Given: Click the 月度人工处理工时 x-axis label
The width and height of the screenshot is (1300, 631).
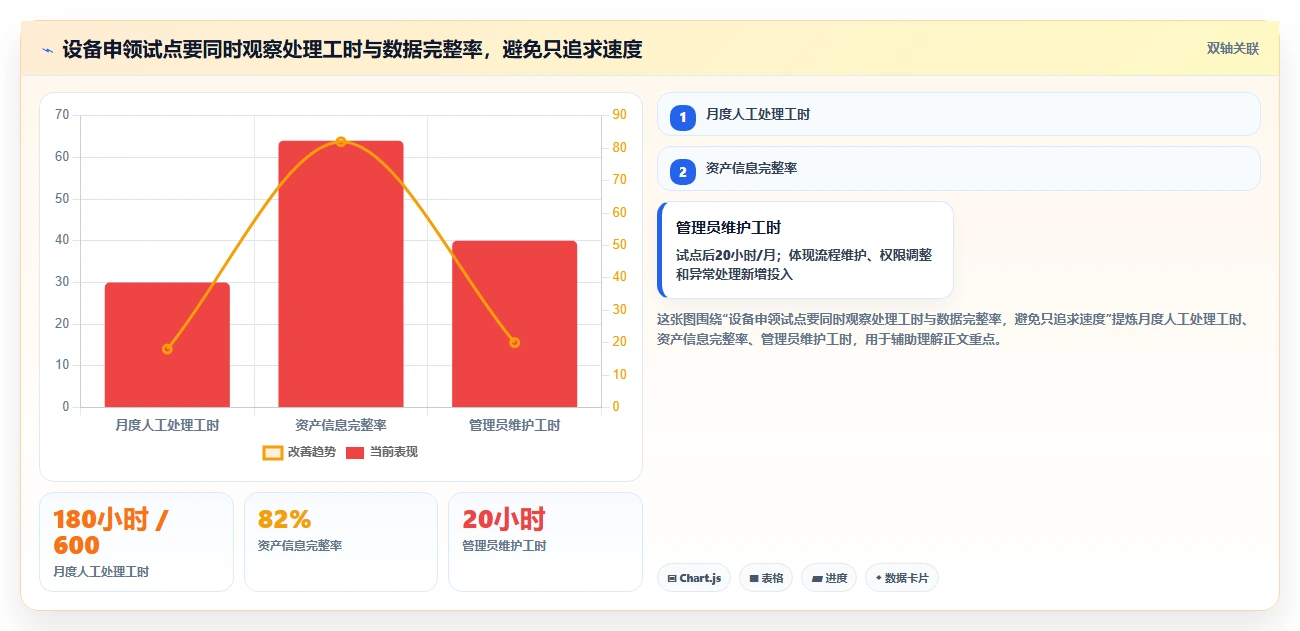Looking at the screenshot, I should pos(167,425).
